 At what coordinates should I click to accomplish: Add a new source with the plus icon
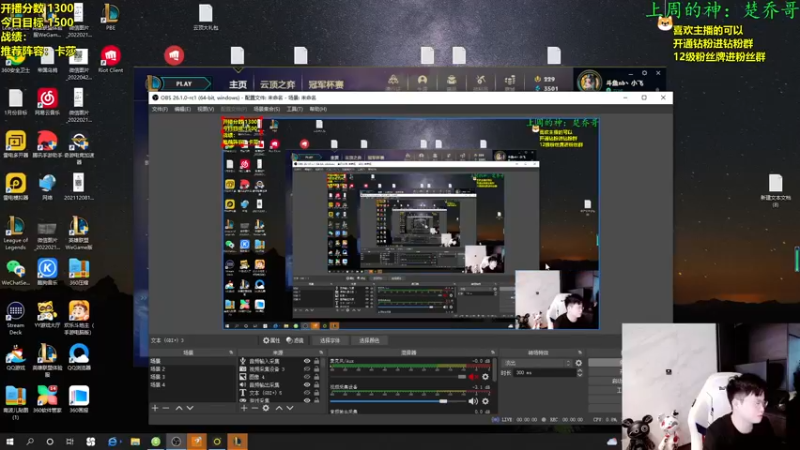[x=244, y=408]
